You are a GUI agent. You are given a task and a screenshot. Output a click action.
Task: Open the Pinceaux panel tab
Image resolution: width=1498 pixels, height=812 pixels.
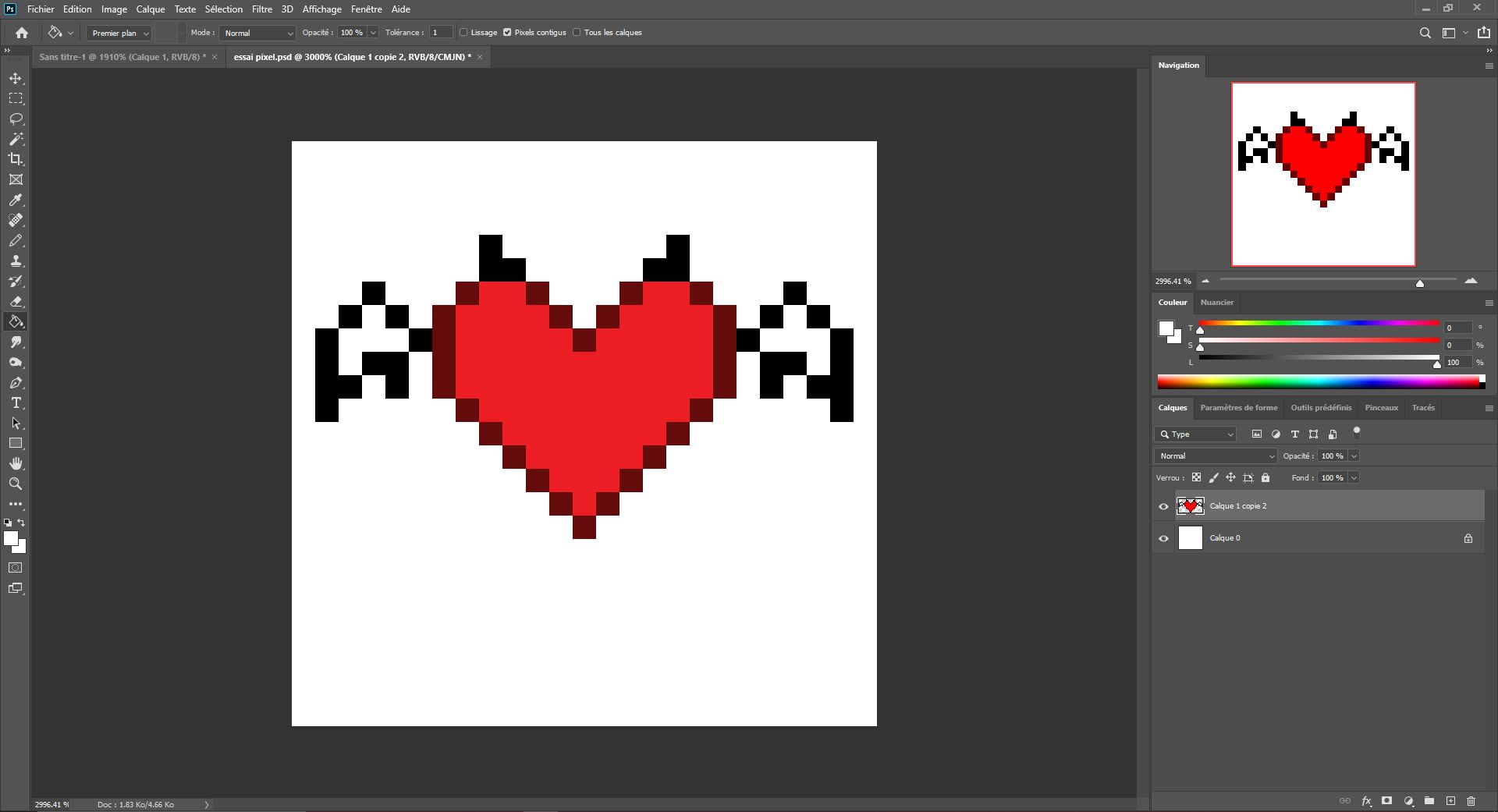(1381, 408)
